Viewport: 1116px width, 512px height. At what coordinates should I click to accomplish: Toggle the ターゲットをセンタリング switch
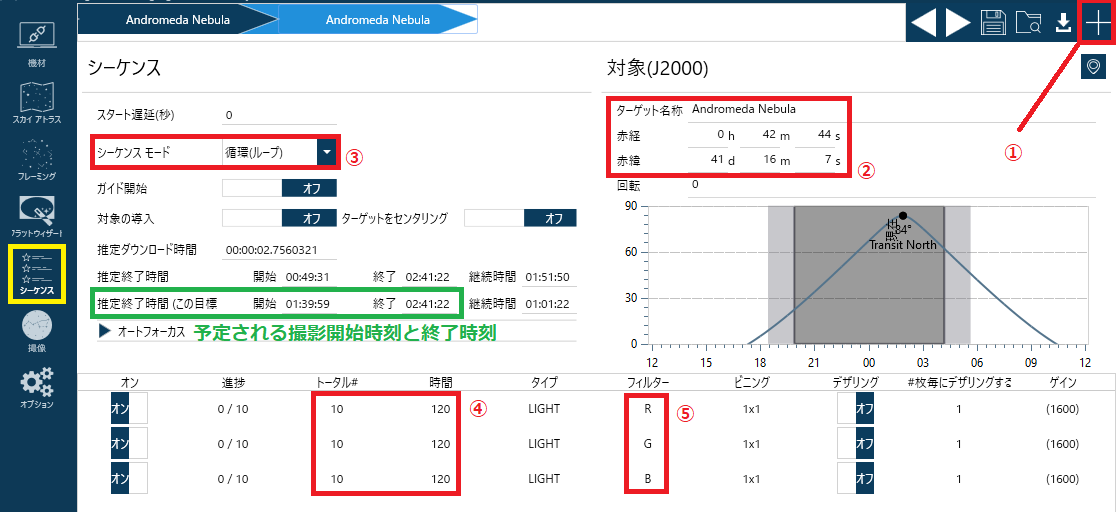click(520, 218)
